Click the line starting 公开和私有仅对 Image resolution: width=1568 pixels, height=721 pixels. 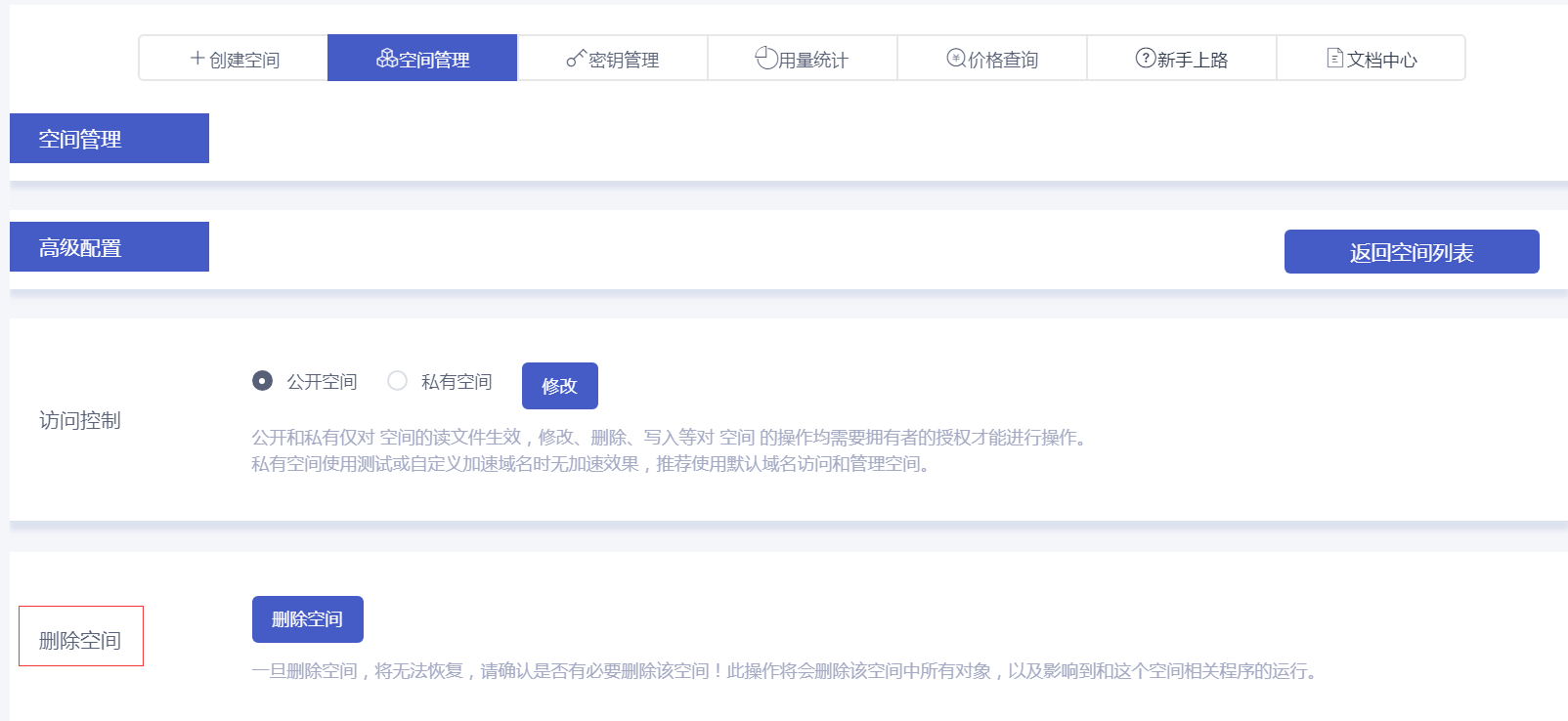672,438
